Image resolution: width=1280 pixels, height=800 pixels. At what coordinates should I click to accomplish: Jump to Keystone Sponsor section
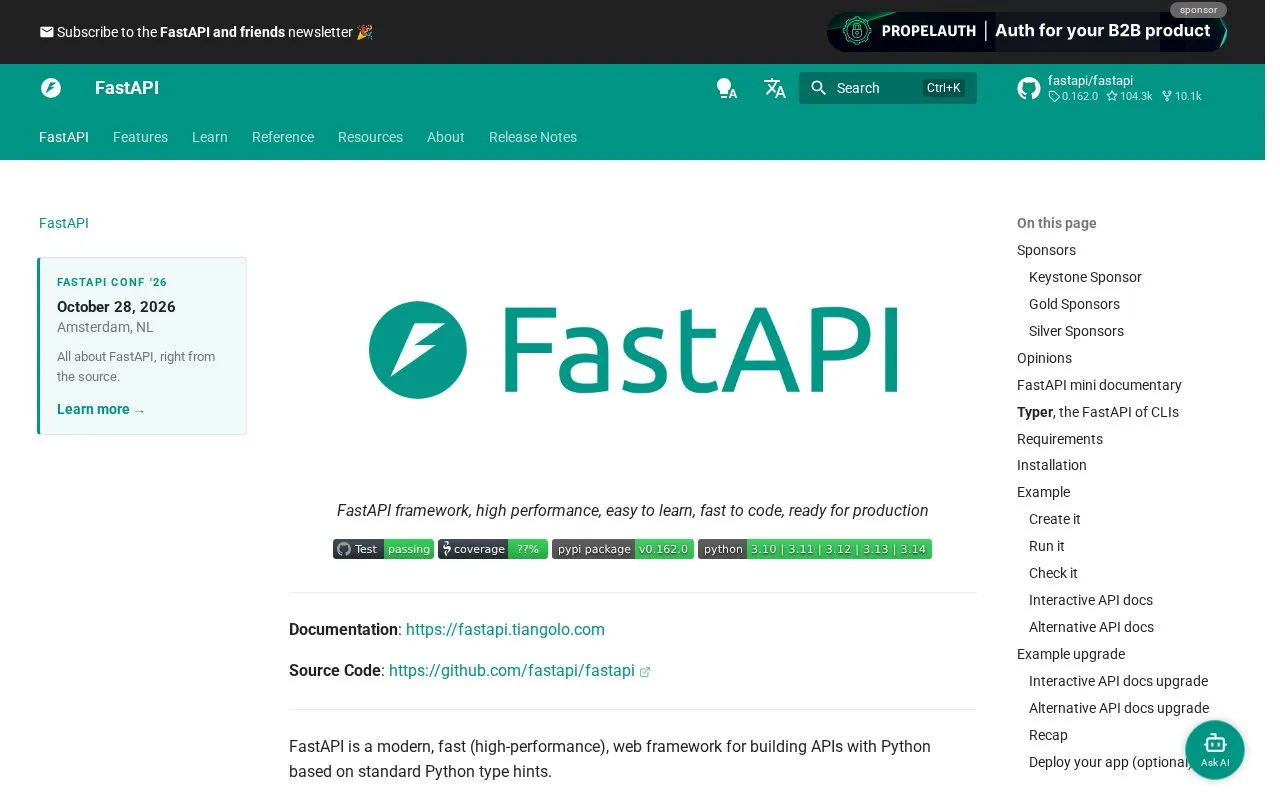click(x=1085, y=277)
